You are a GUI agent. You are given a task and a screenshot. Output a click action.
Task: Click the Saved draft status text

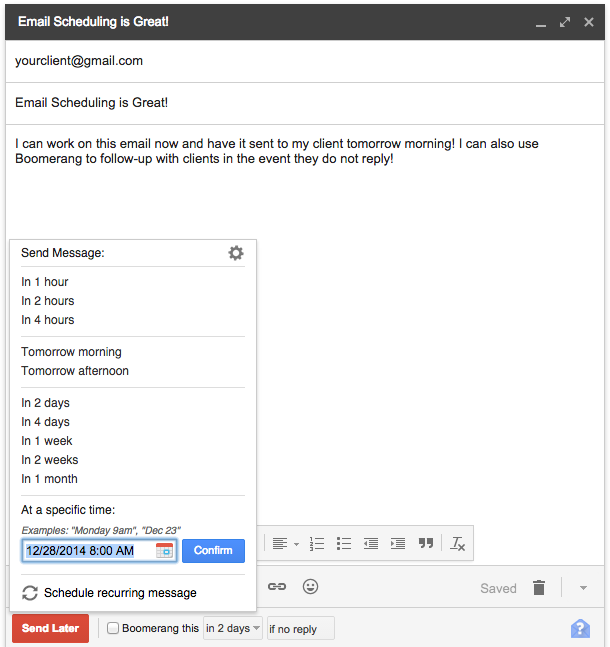(498, 588)
